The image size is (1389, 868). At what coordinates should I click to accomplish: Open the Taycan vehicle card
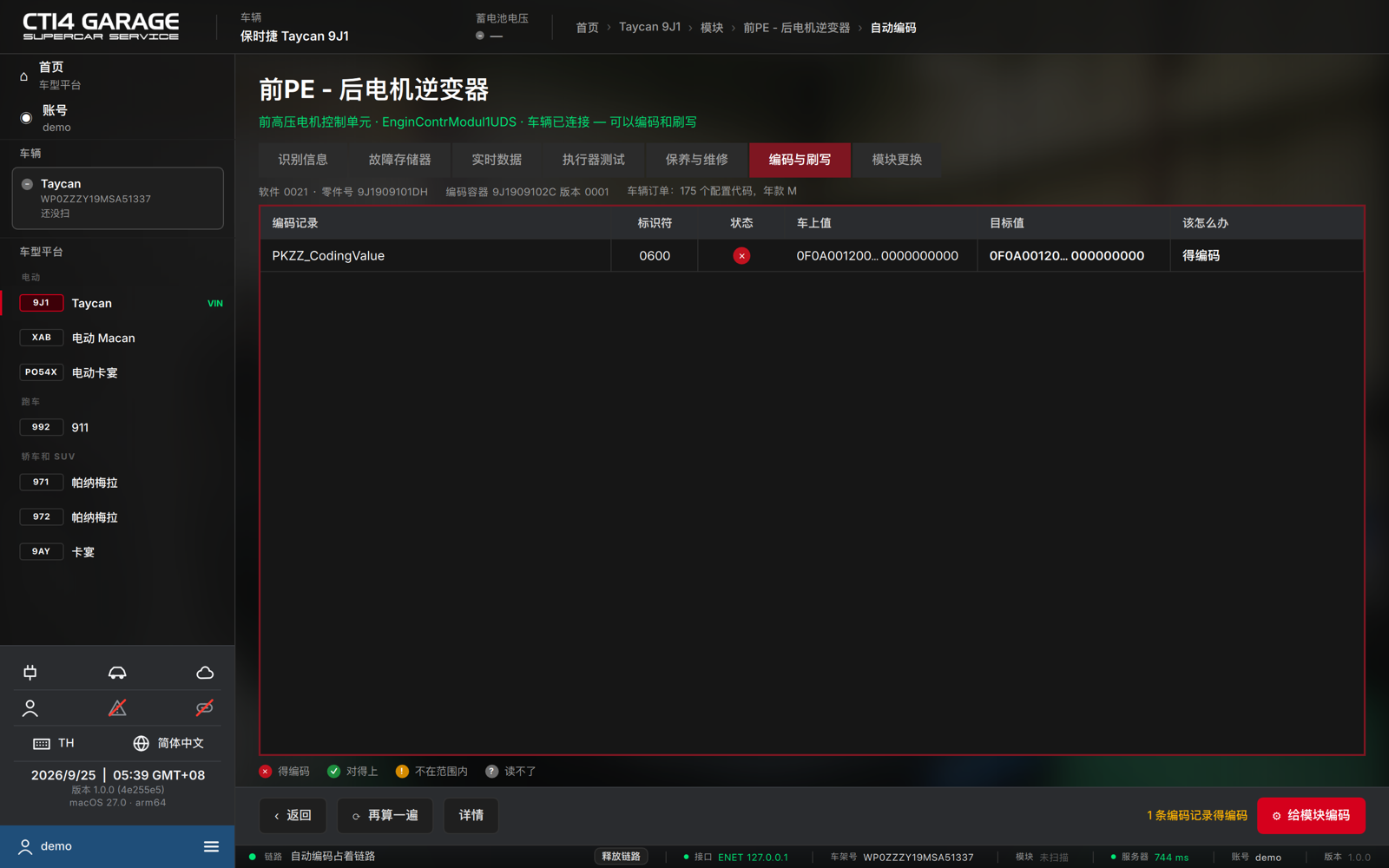tap(117, 198)
